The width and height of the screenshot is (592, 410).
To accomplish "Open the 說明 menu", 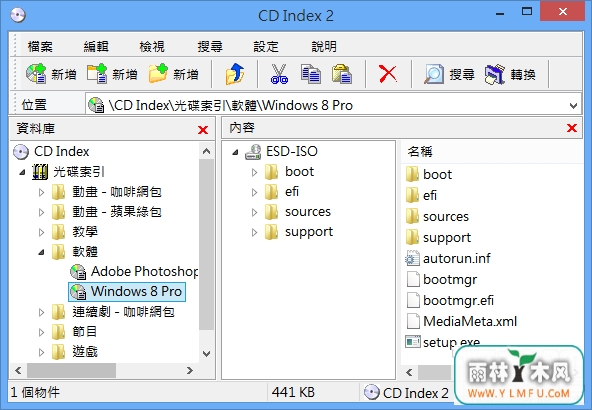I will click(x=324, y=47).
